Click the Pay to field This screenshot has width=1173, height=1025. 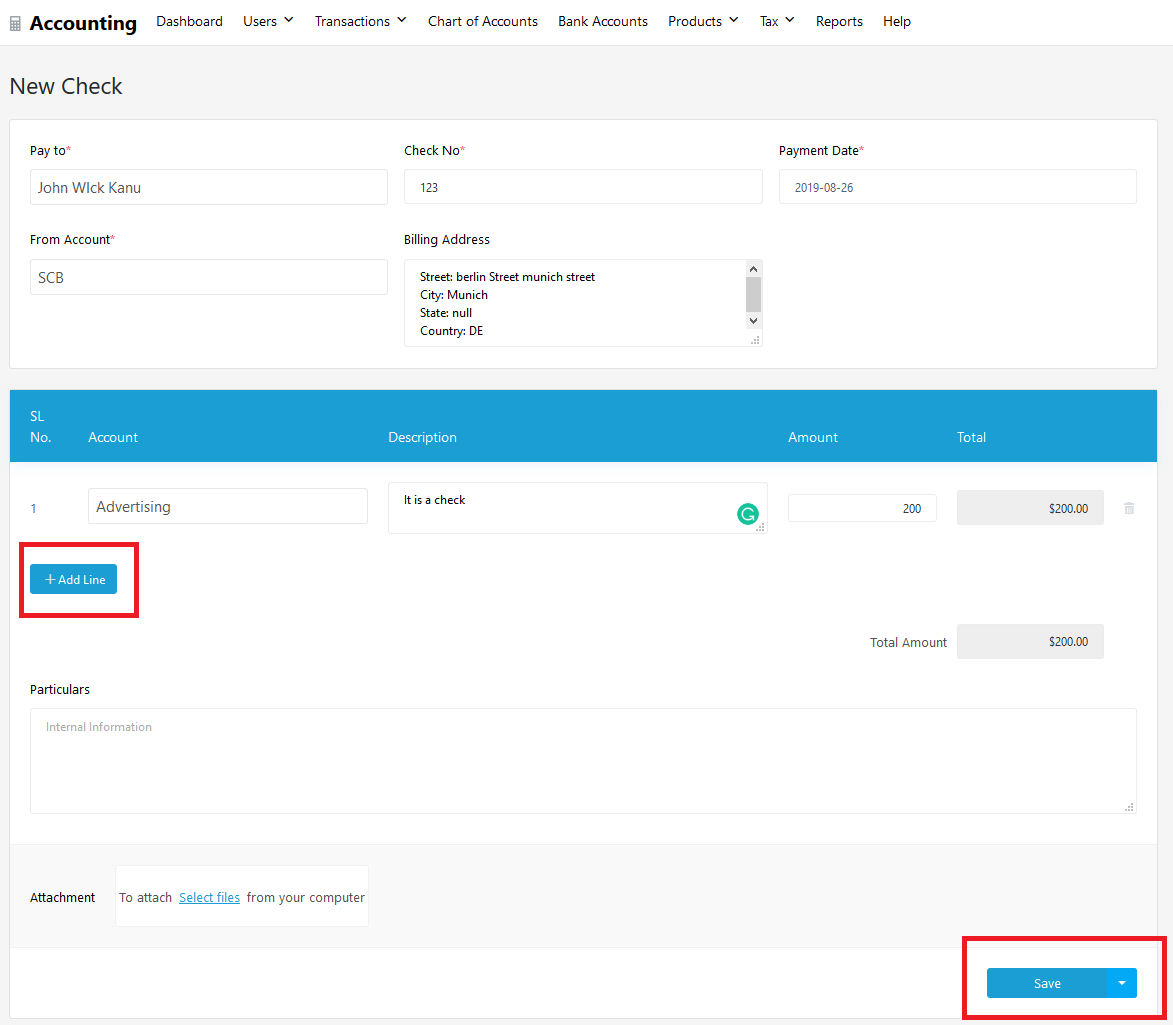[x=208, y=187]
